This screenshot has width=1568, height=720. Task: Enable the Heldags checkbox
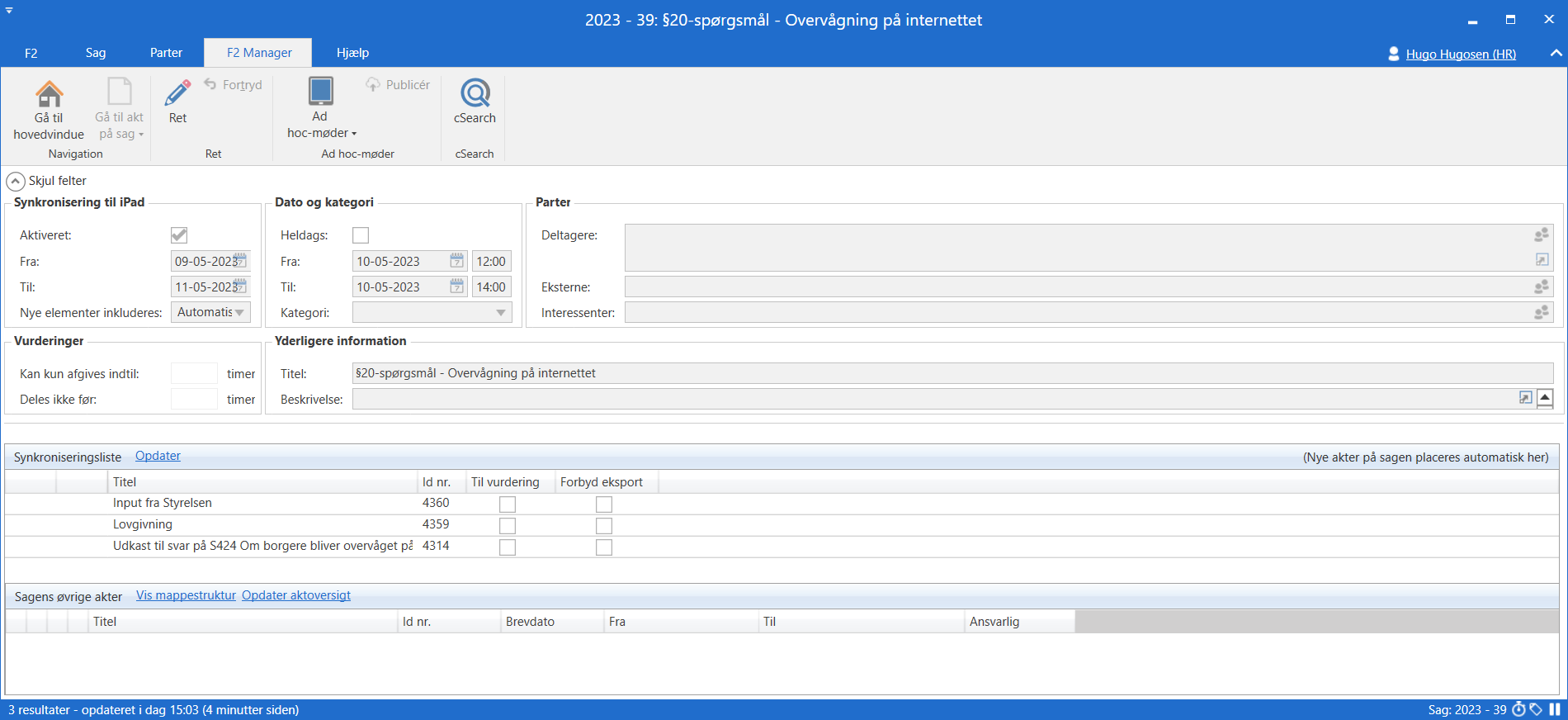[x=361, y=235]
